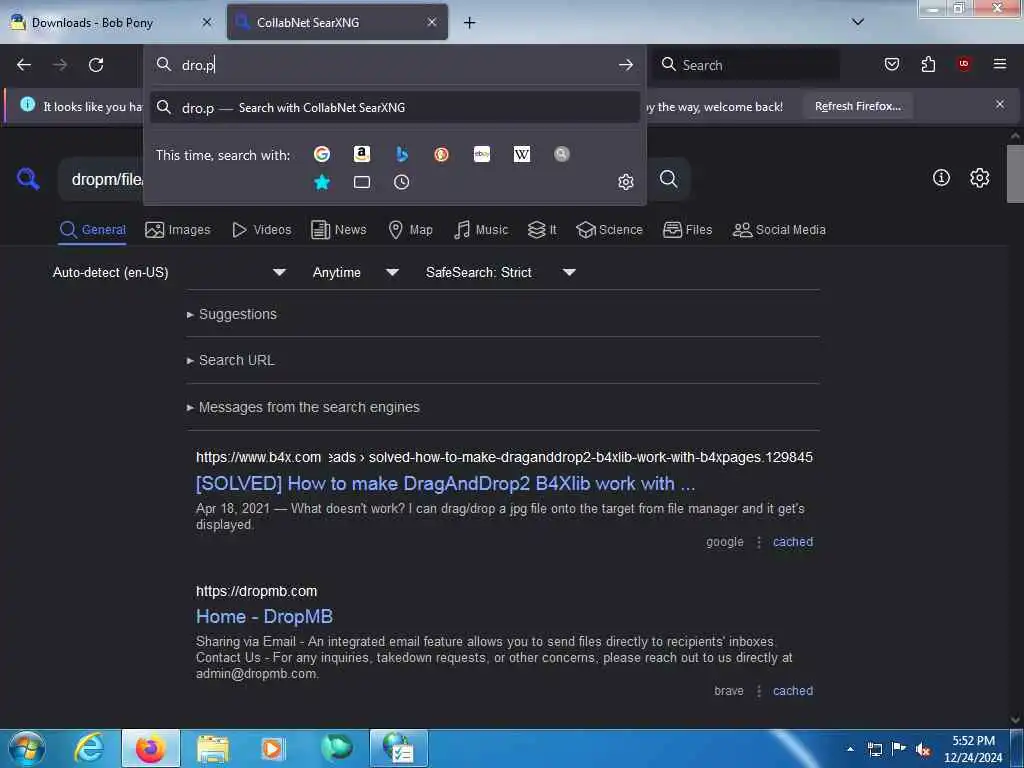The height and width of the screenshot is (768, 1024).
Task: Click the Firefox Search box
Action: pos(746,65)
